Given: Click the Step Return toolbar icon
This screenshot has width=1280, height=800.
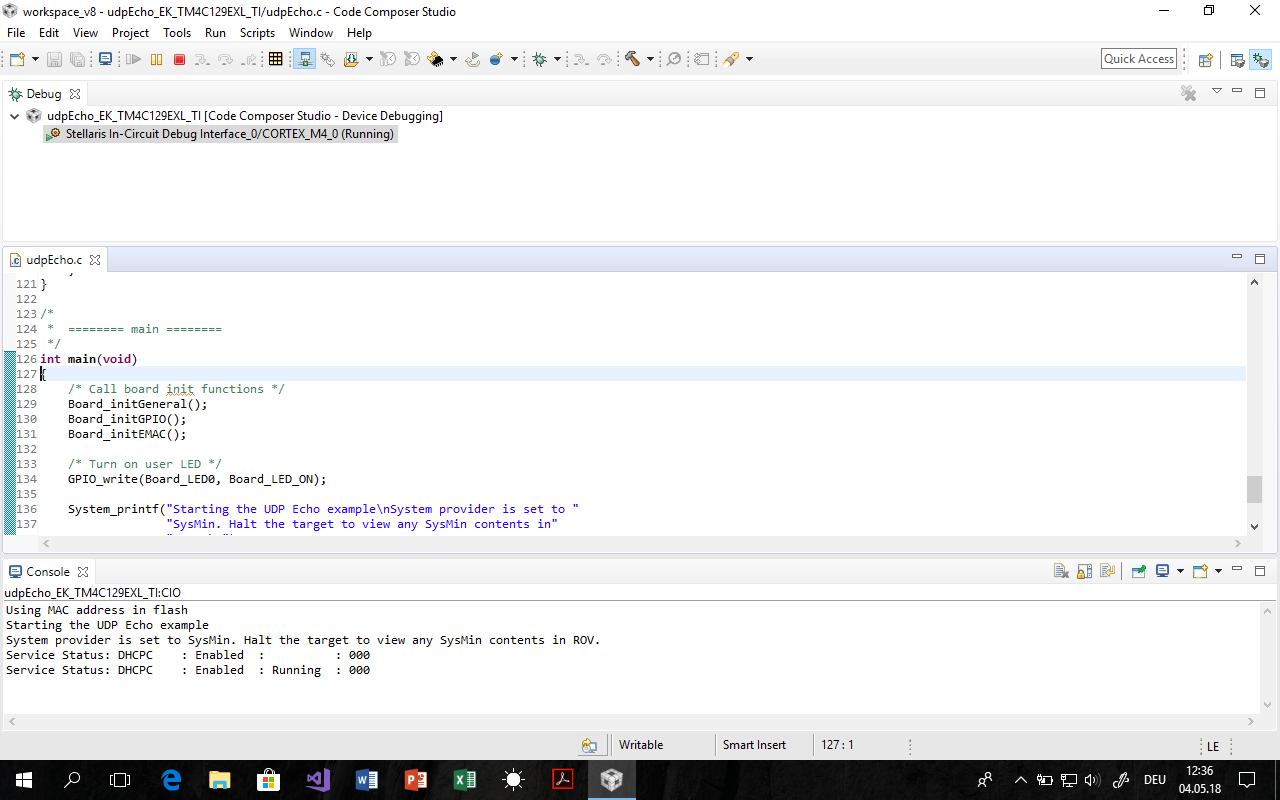Looking at the screenshot, I should tap(249, 60).
